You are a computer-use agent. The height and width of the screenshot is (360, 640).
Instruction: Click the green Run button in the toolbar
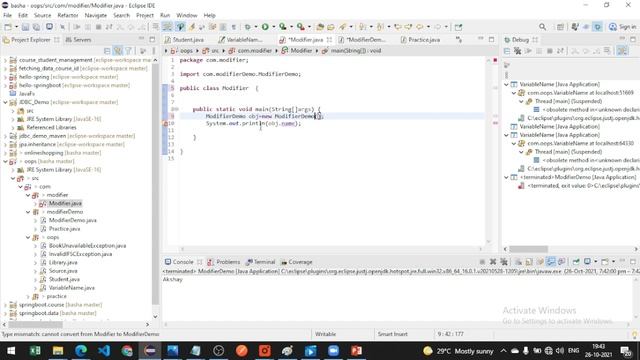point(265,27)
